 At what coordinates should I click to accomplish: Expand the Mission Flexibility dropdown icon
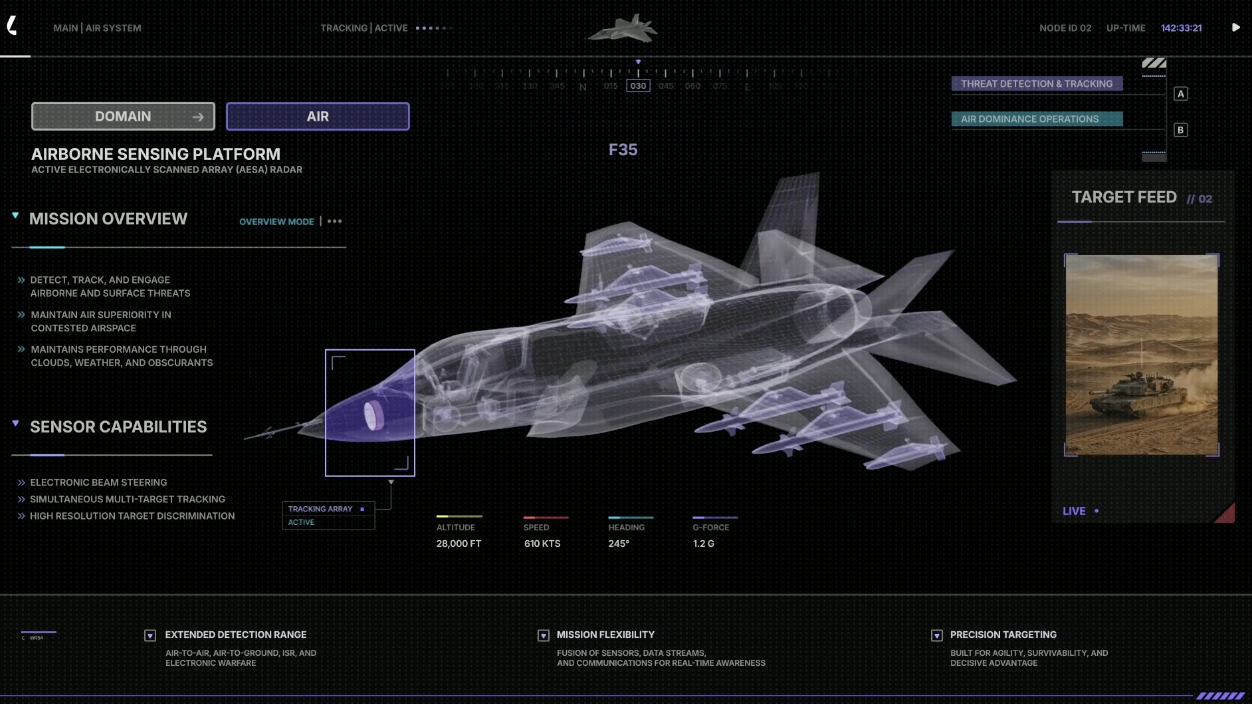tap(543, 635)
